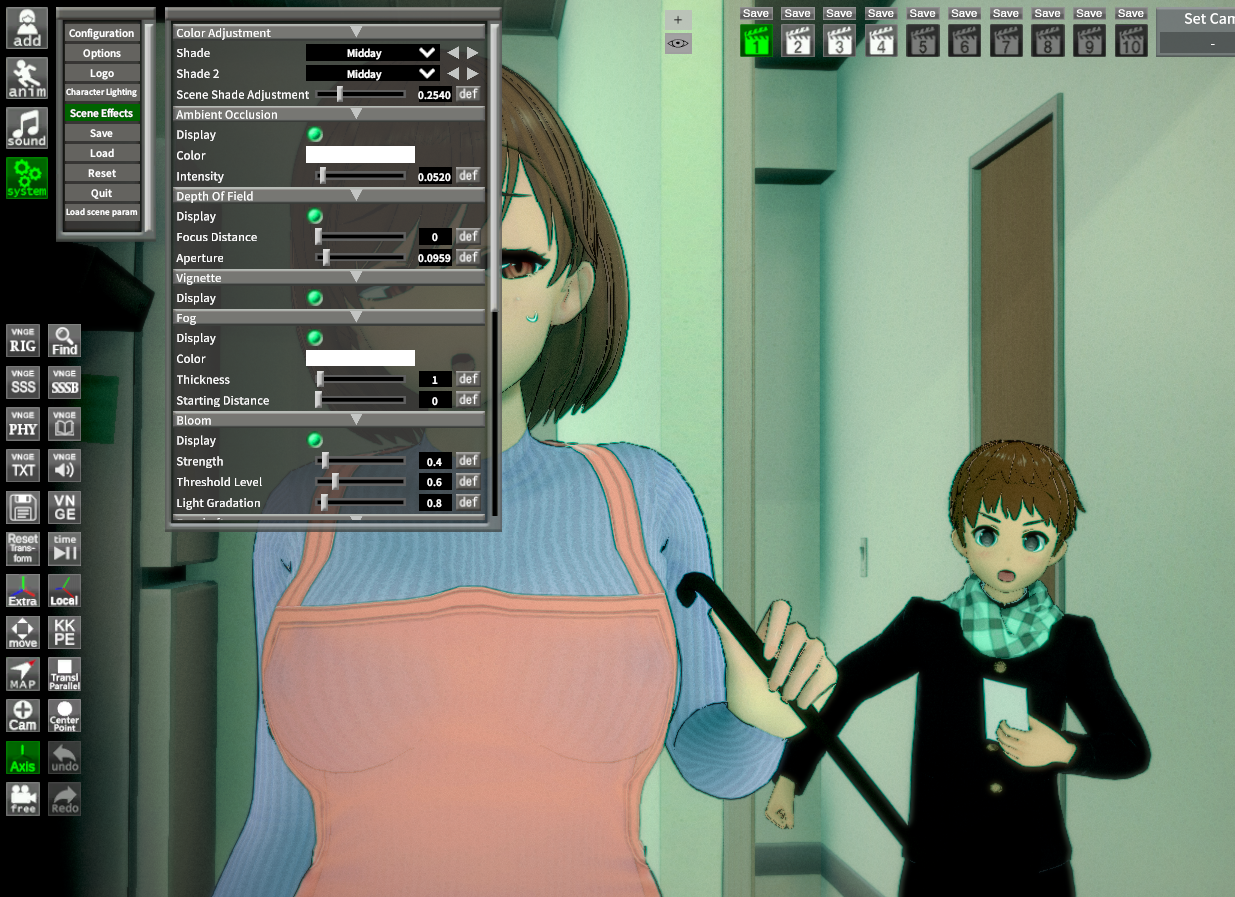Click the undo arrow icon
Screen dimensions: 1235x897
[65, 757]
